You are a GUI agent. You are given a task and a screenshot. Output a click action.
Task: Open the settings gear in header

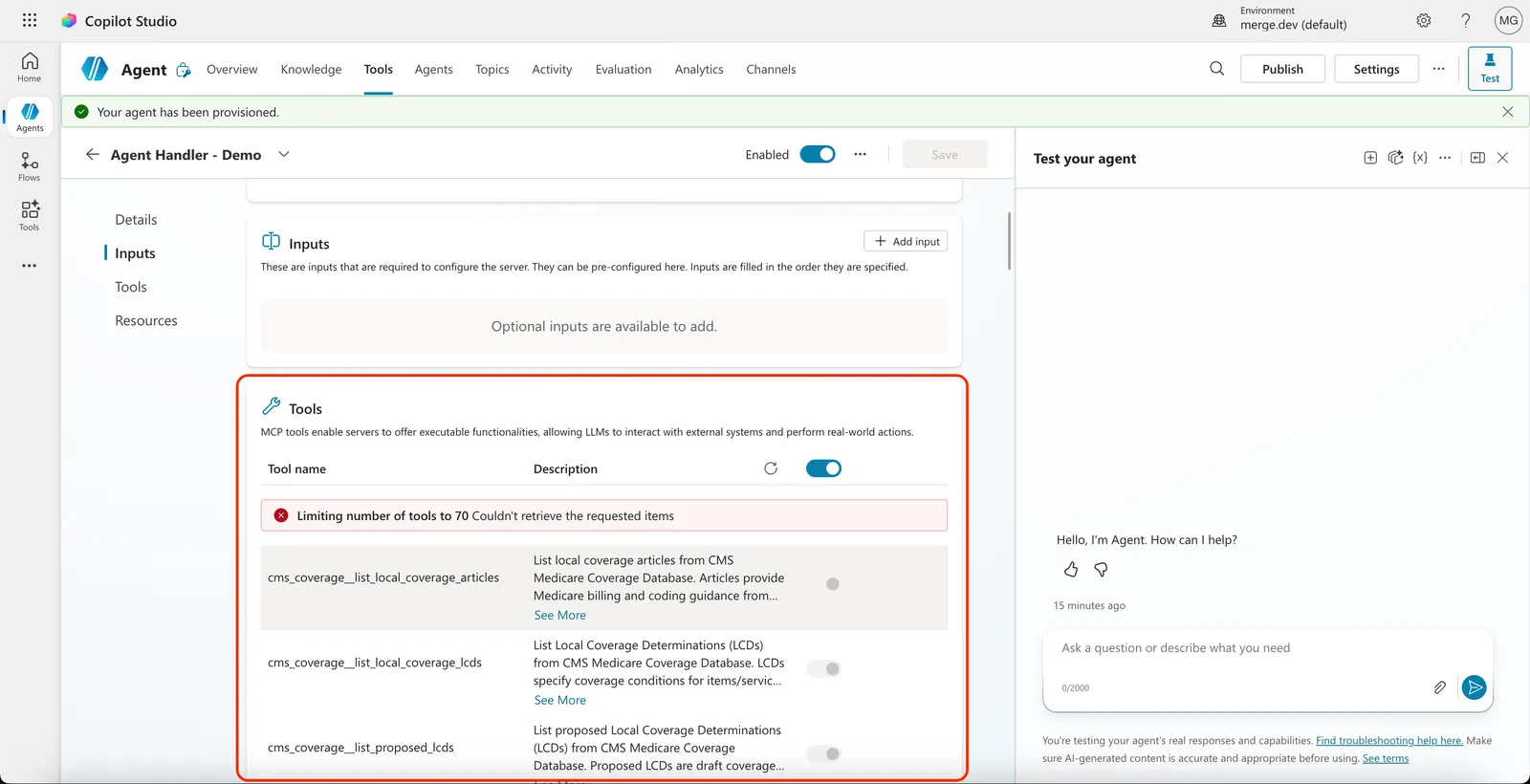pyautogui.click(x=1424, y=20)
